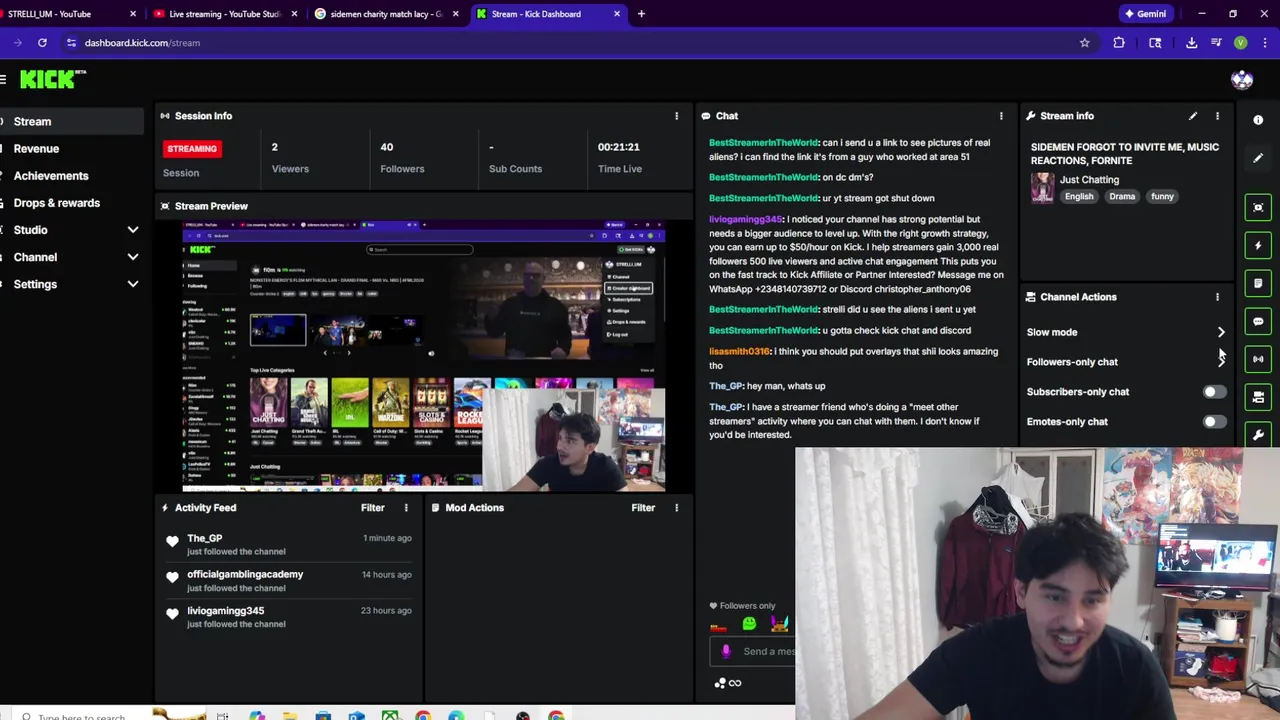Select Stream in the left sidebar
This screenshot has width=1280, height=720.
click(x=72, y=122)
